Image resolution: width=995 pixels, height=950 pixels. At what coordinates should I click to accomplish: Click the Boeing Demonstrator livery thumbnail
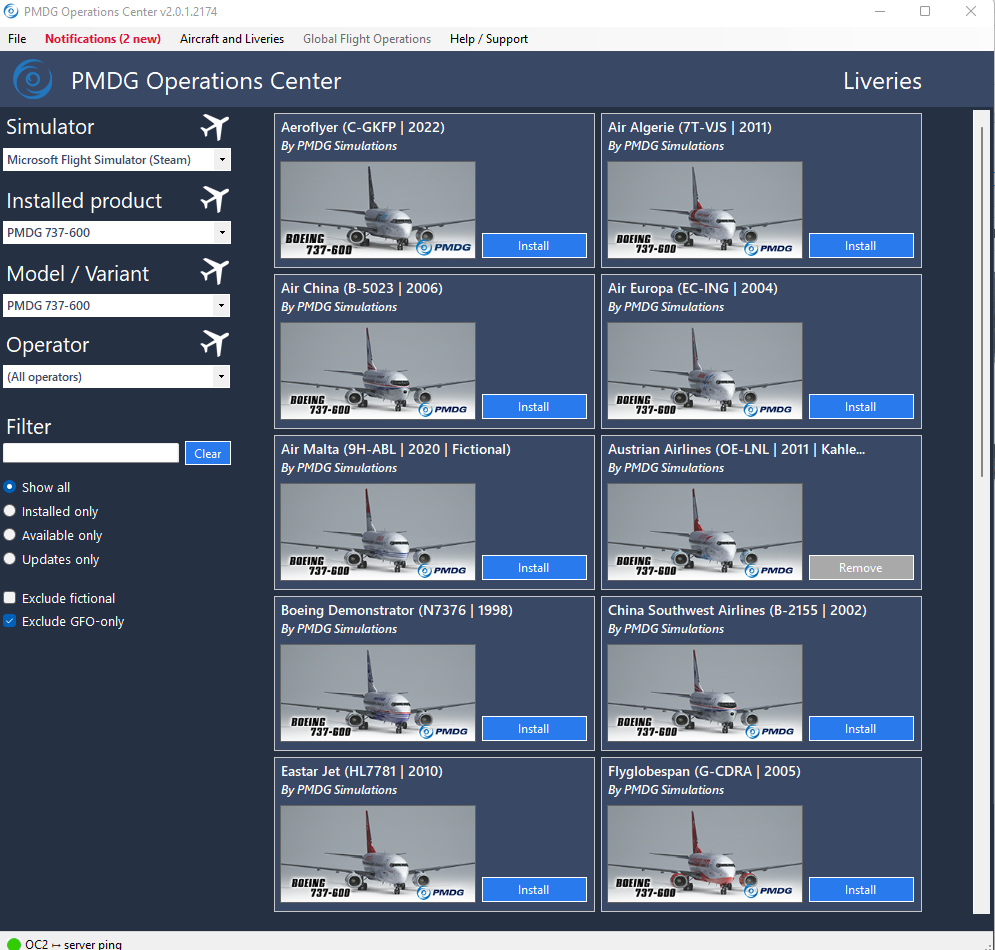tap(378, 693)
